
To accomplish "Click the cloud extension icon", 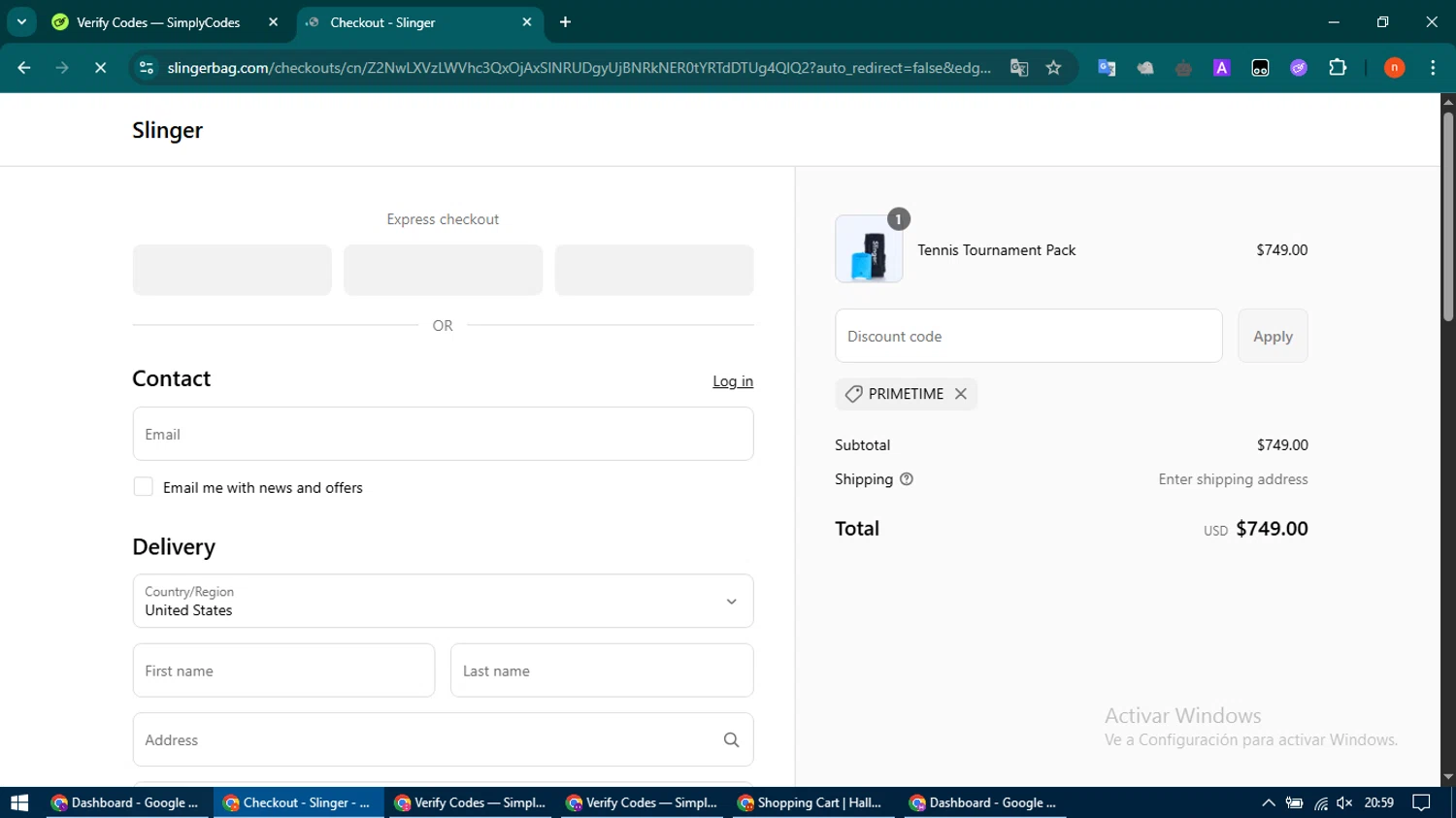I will click(x=1145, y=68).
